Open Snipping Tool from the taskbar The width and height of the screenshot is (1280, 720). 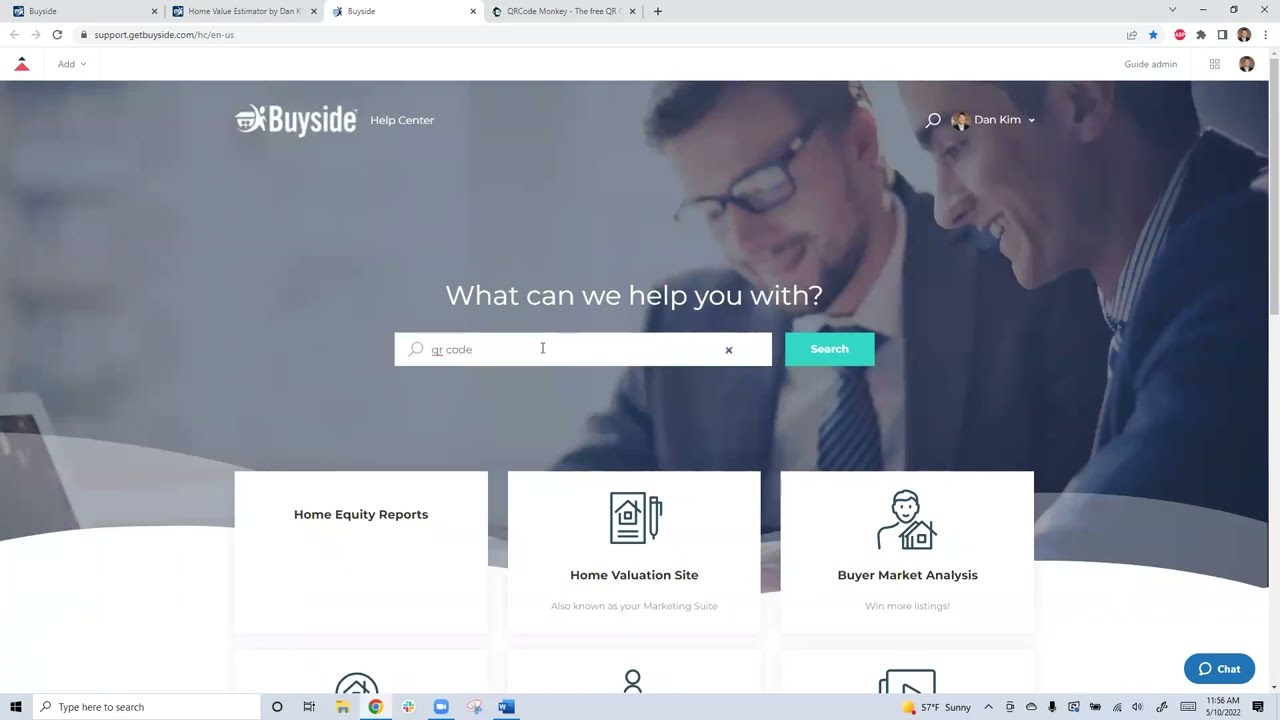474,707
